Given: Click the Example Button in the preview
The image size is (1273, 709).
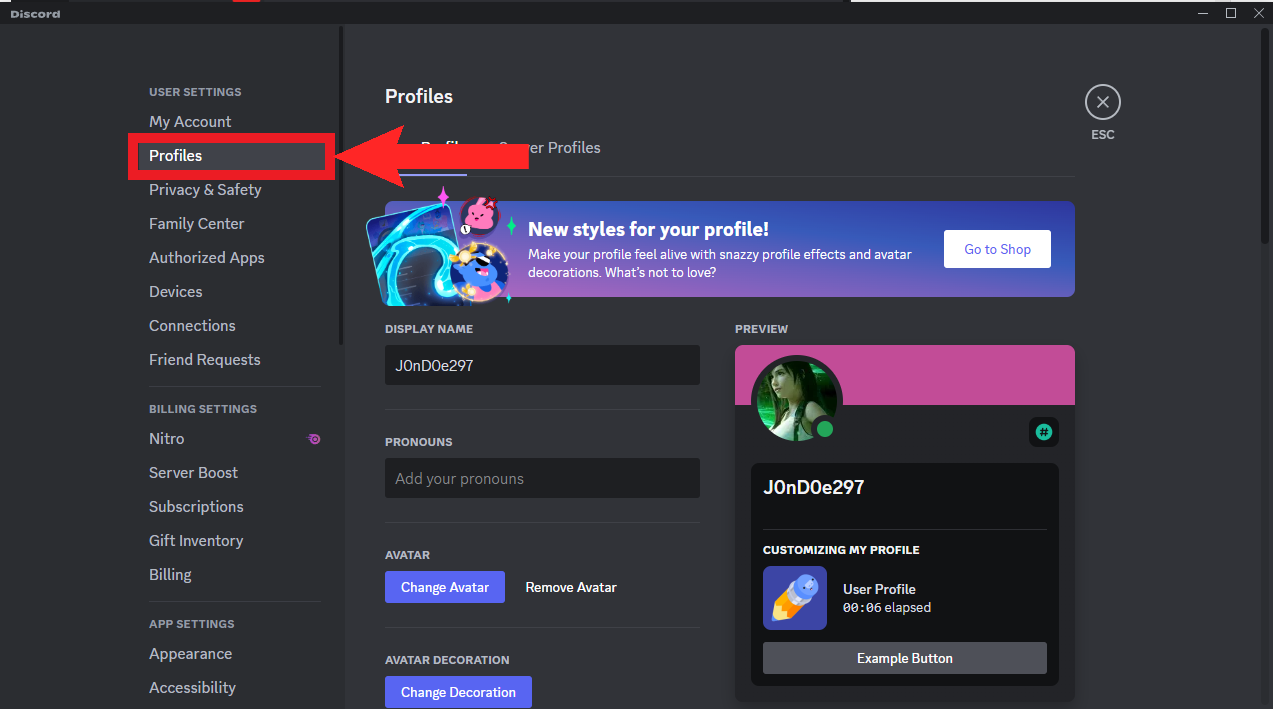Looking at the screenshot, I should pyautogui.click(x=905, y=658).
